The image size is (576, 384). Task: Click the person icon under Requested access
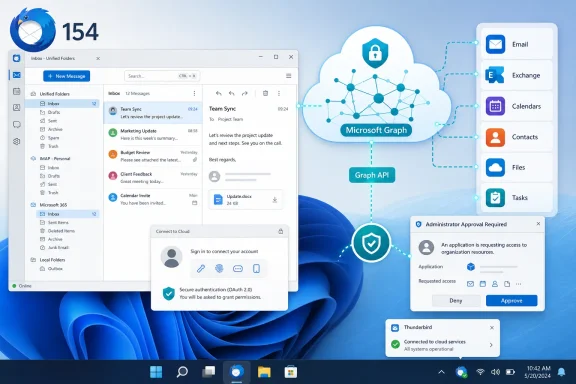point(495,284)
